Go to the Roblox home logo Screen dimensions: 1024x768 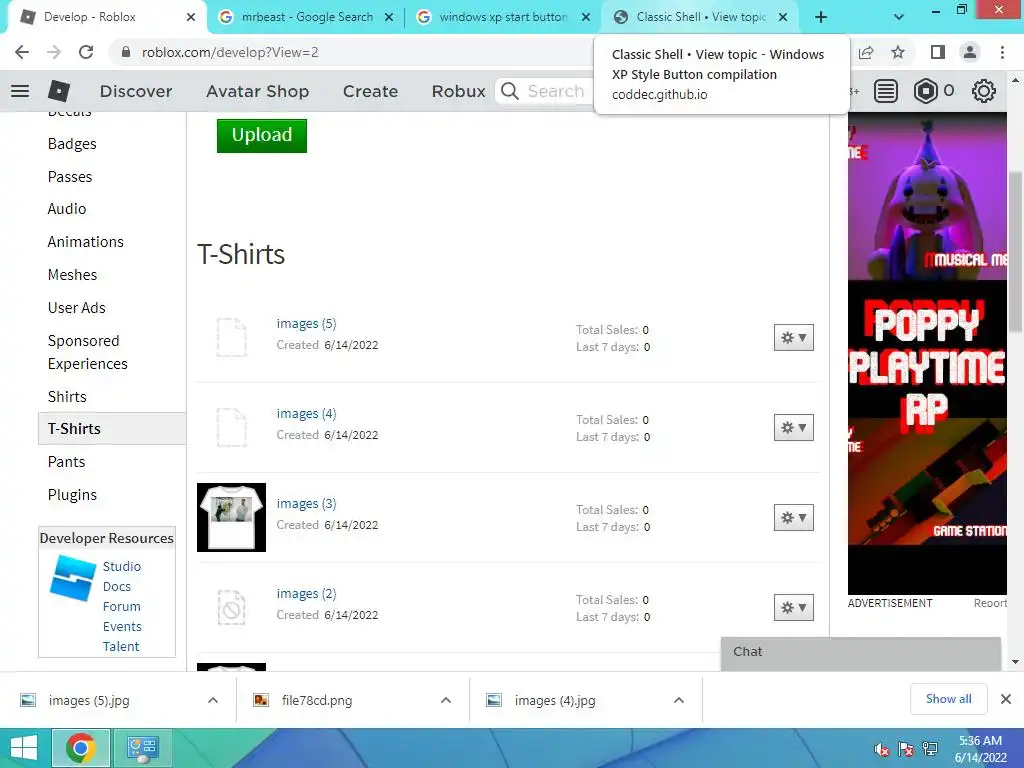[59, 91]
